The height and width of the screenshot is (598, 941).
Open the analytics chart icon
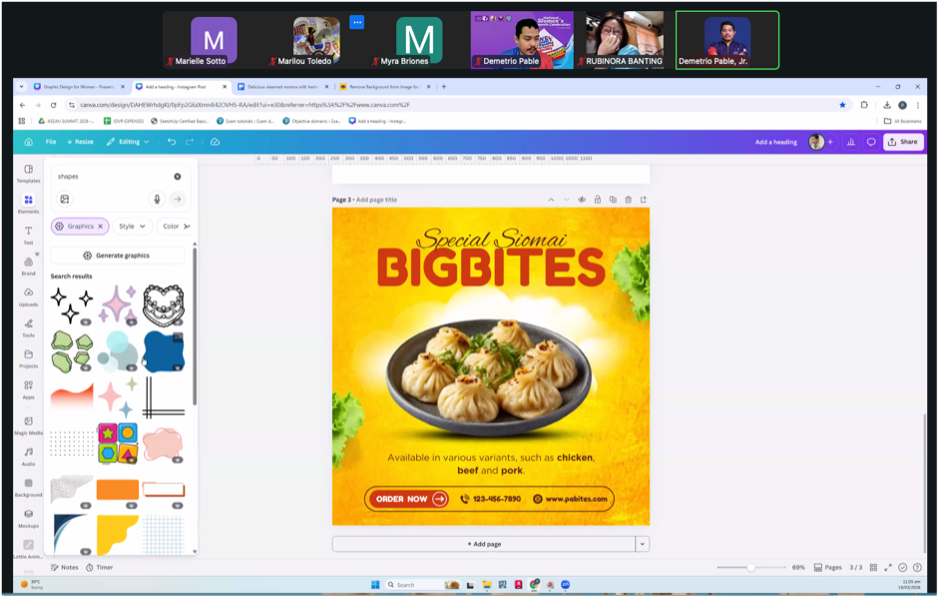851,142
